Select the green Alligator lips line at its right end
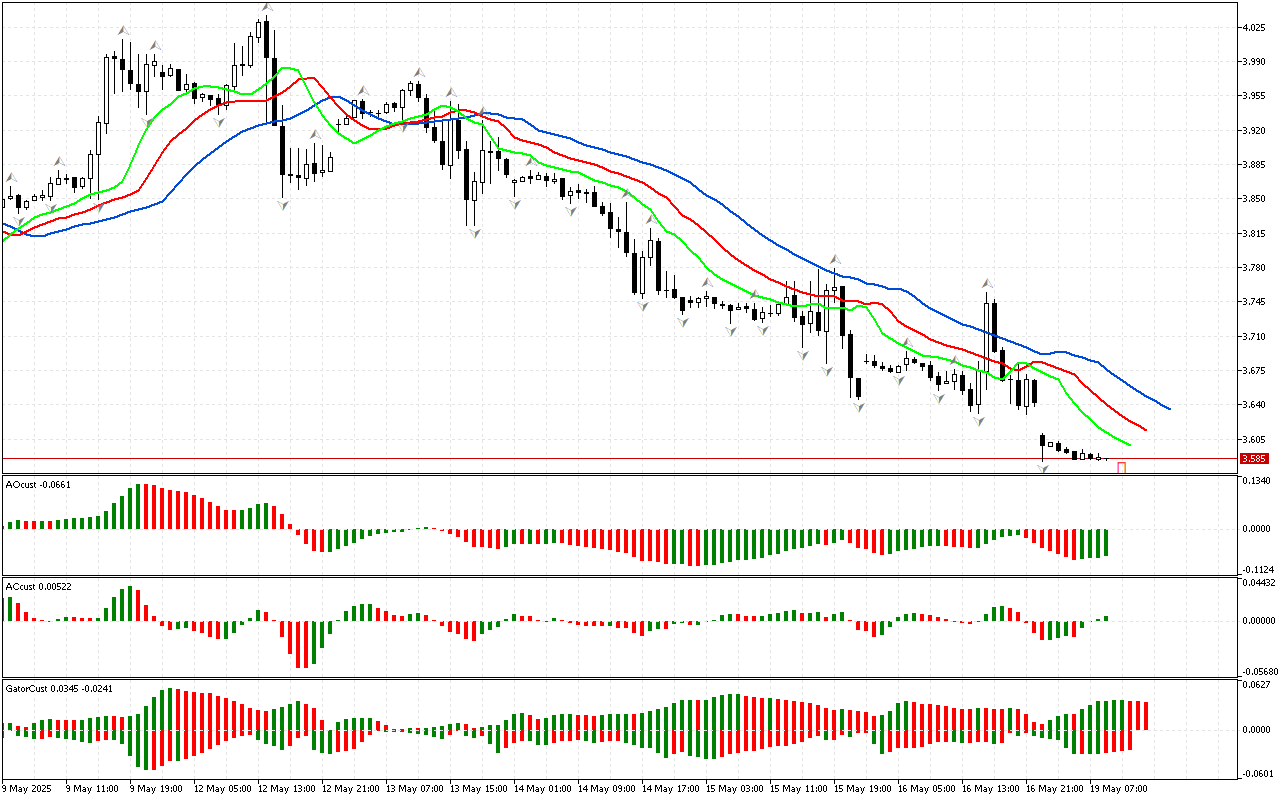1280x800 pixels. [1128, 444]
